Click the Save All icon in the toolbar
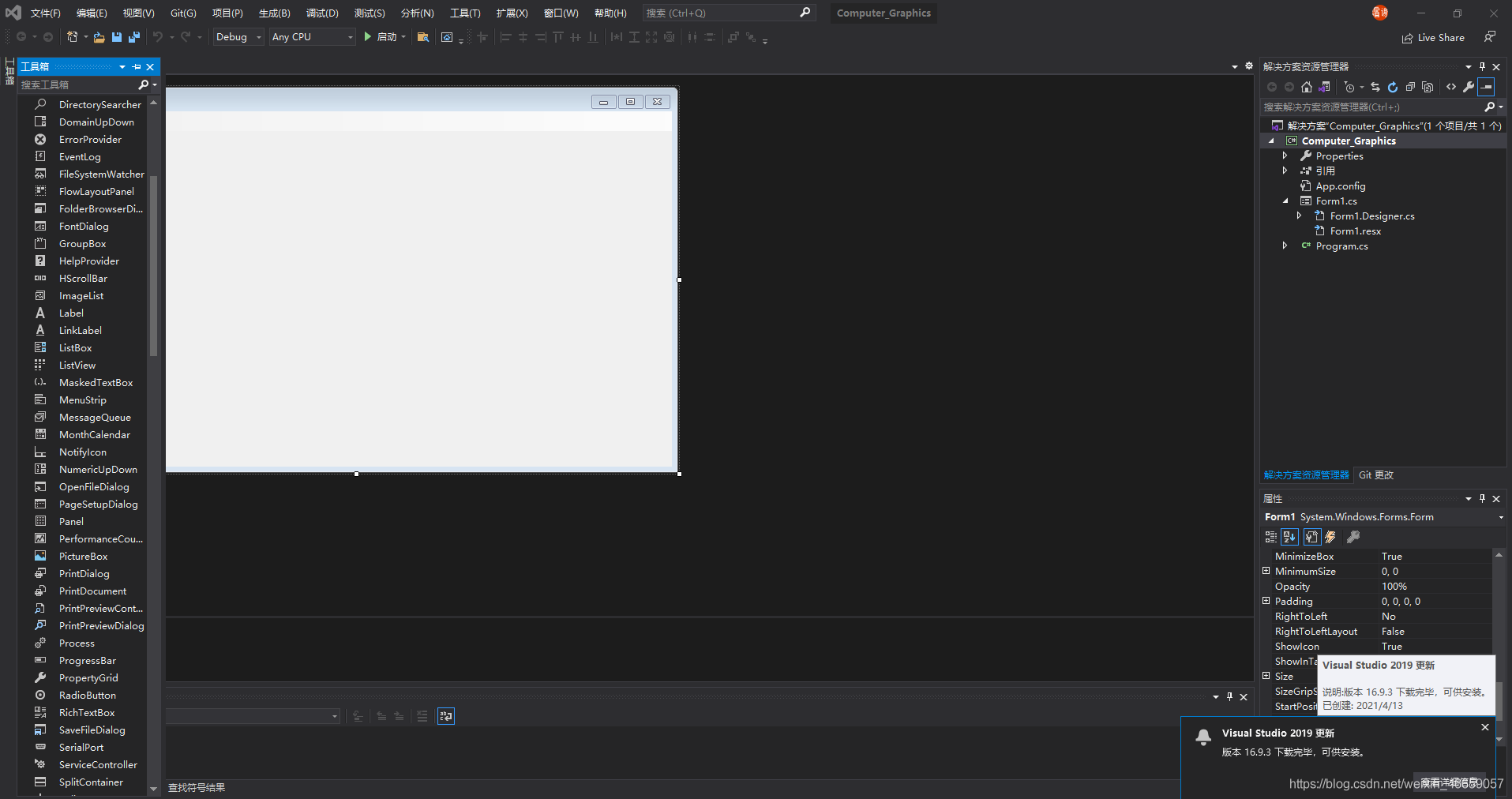 (134, 37)
